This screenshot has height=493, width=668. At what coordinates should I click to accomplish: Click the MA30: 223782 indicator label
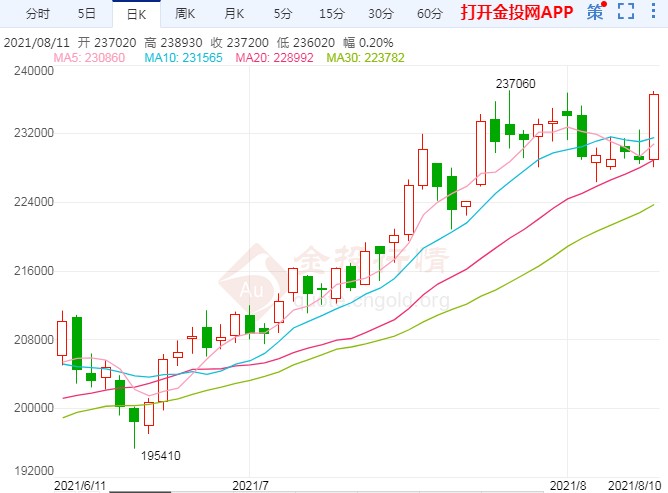pos(365,58)
